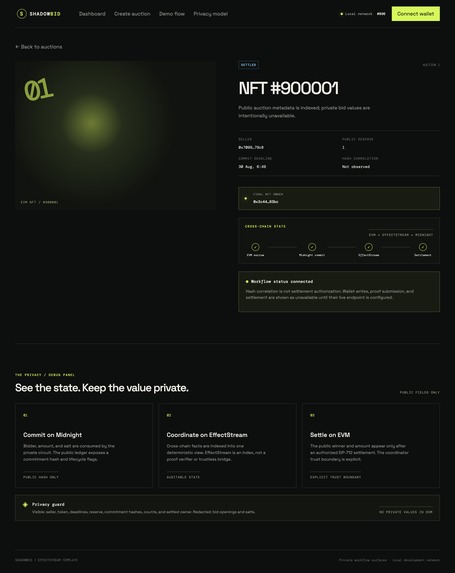Click the Settlement checkmark icon
455x573 pixels.
point(422,247)
